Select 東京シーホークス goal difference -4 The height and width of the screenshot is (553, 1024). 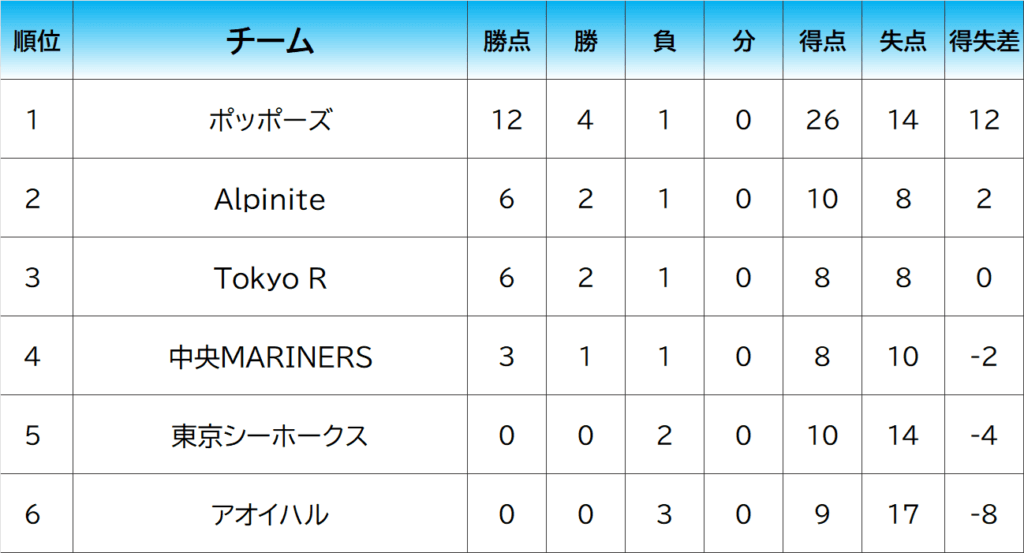tap(984, 436)
